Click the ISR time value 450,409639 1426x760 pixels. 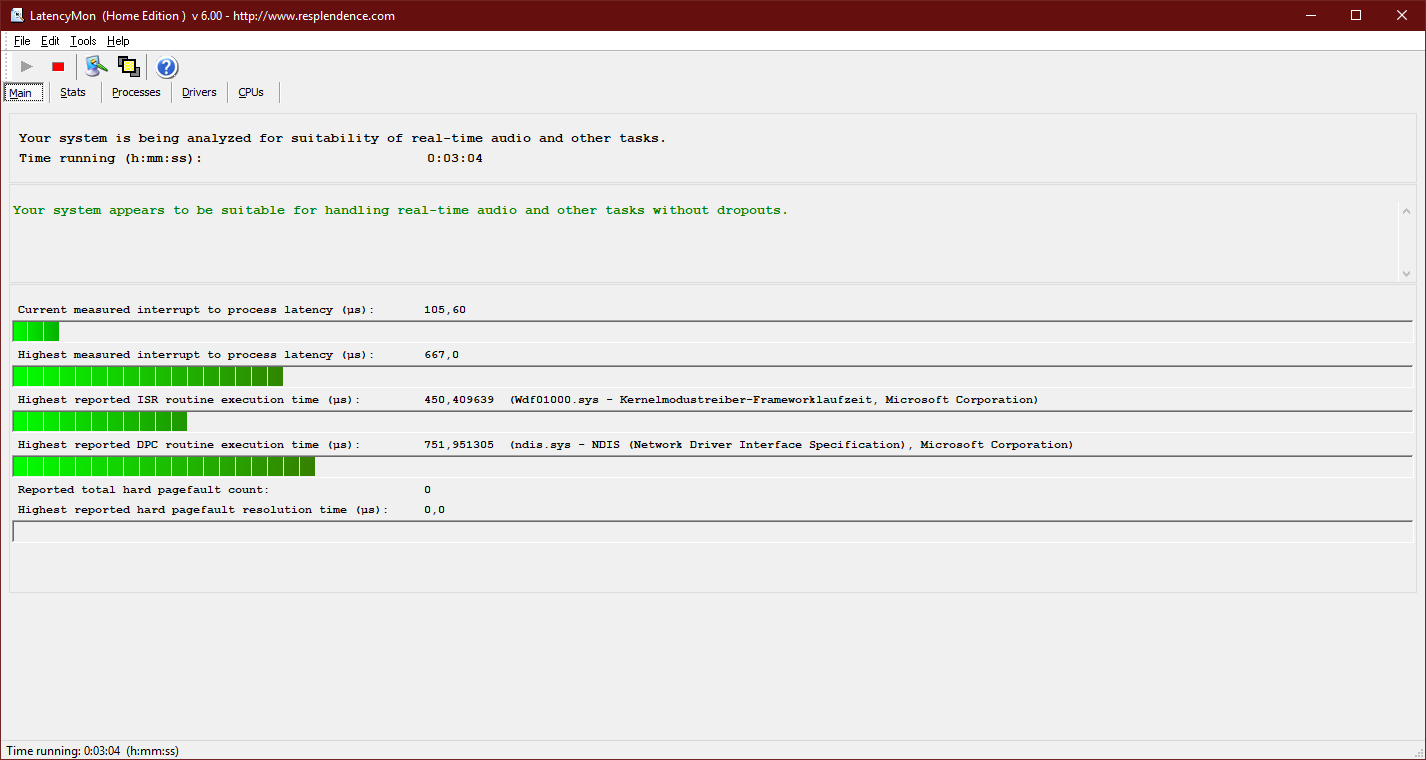(459, 400)
